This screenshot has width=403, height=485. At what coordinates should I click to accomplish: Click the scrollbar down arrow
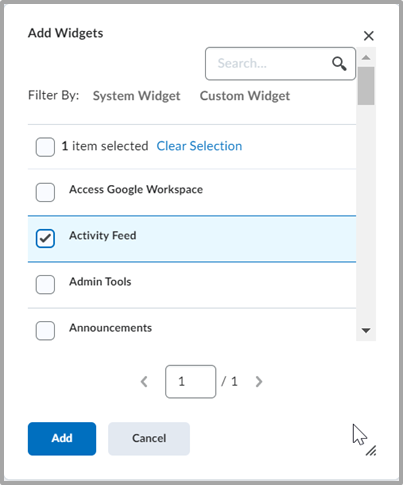click(x=366, y=330)
